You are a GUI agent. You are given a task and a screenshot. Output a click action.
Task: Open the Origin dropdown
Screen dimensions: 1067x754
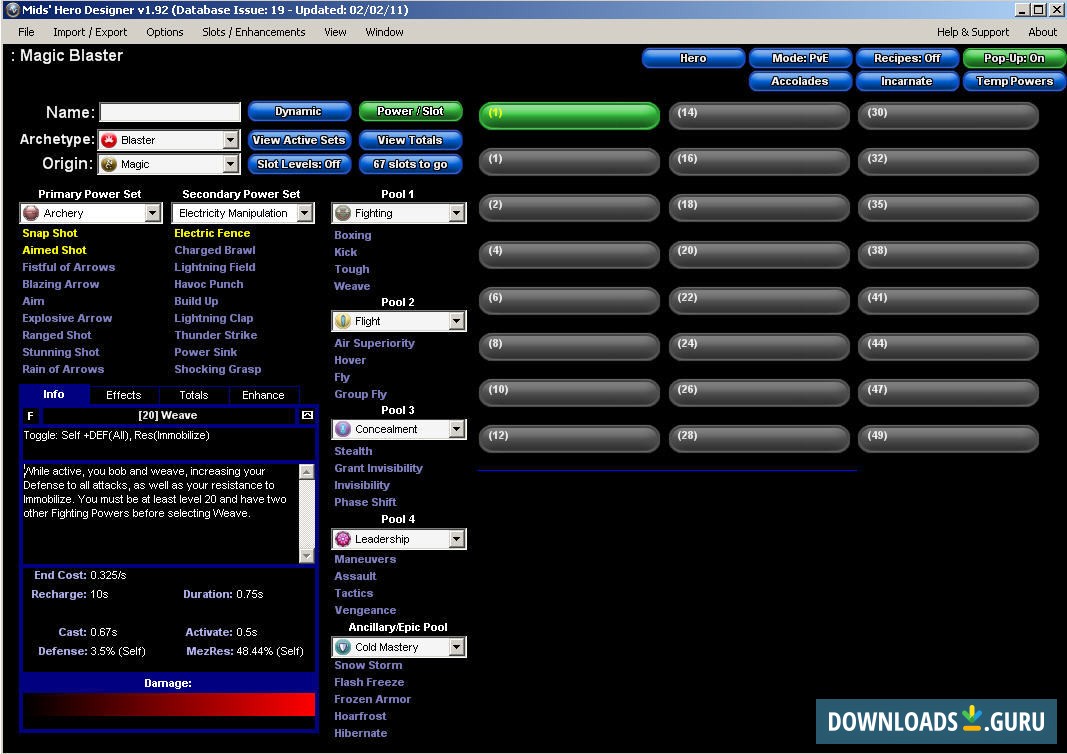(x=231, y=165)
